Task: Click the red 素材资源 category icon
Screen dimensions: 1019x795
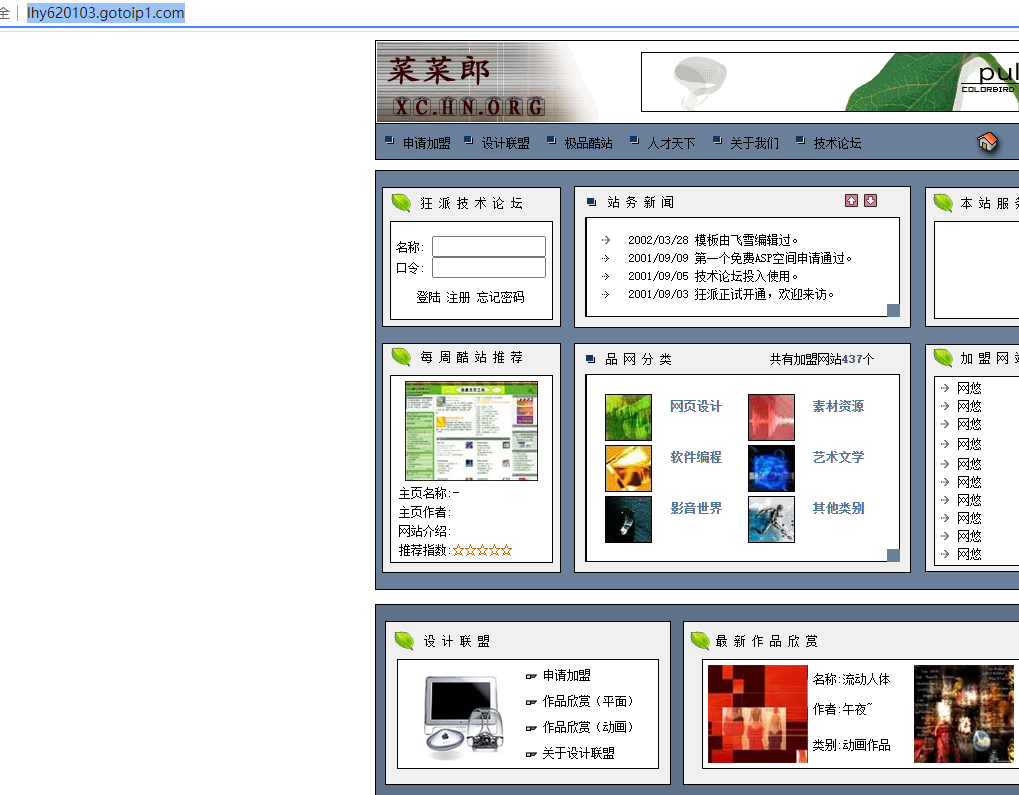Action: [771, 417]
